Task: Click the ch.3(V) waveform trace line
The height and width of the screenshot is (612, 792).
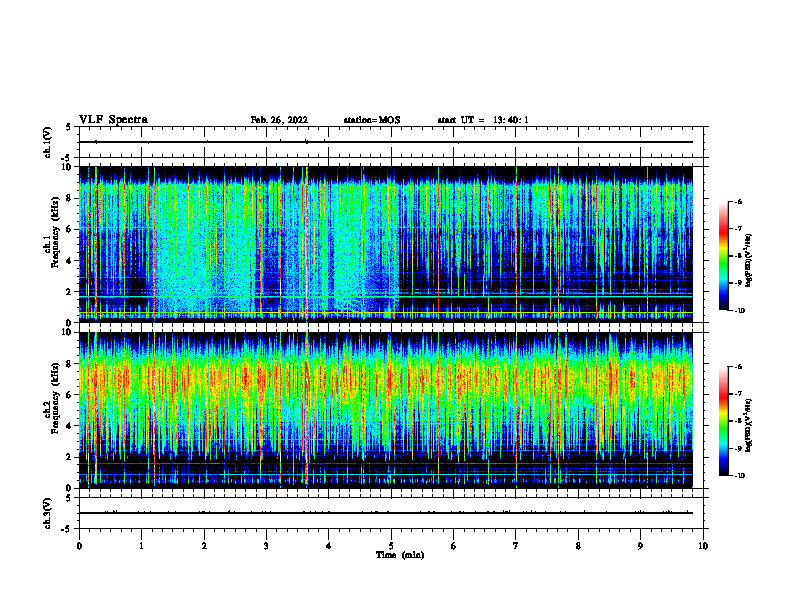Action: tap(386, 513)
